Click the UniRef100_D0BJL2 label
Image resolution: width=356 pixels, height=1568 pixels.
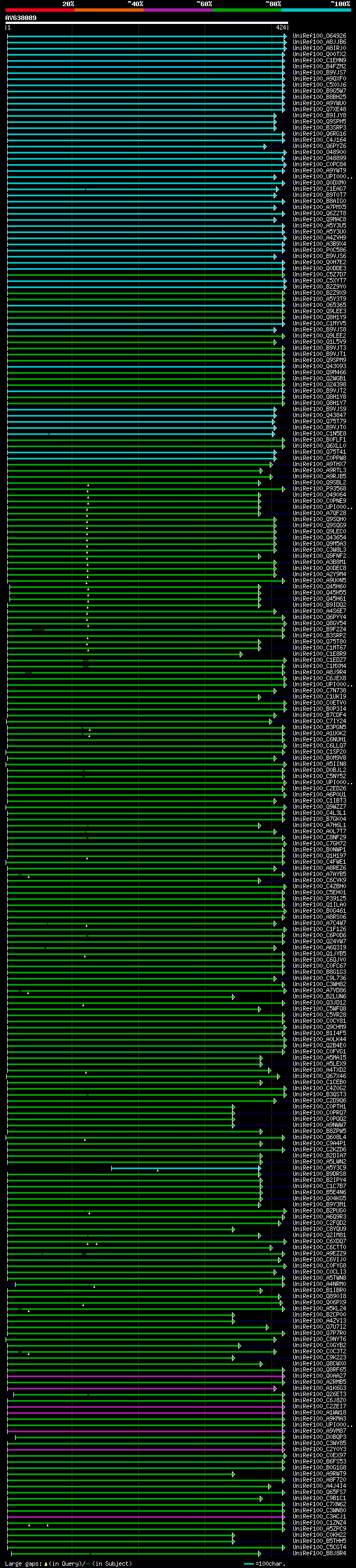point(319,770)
